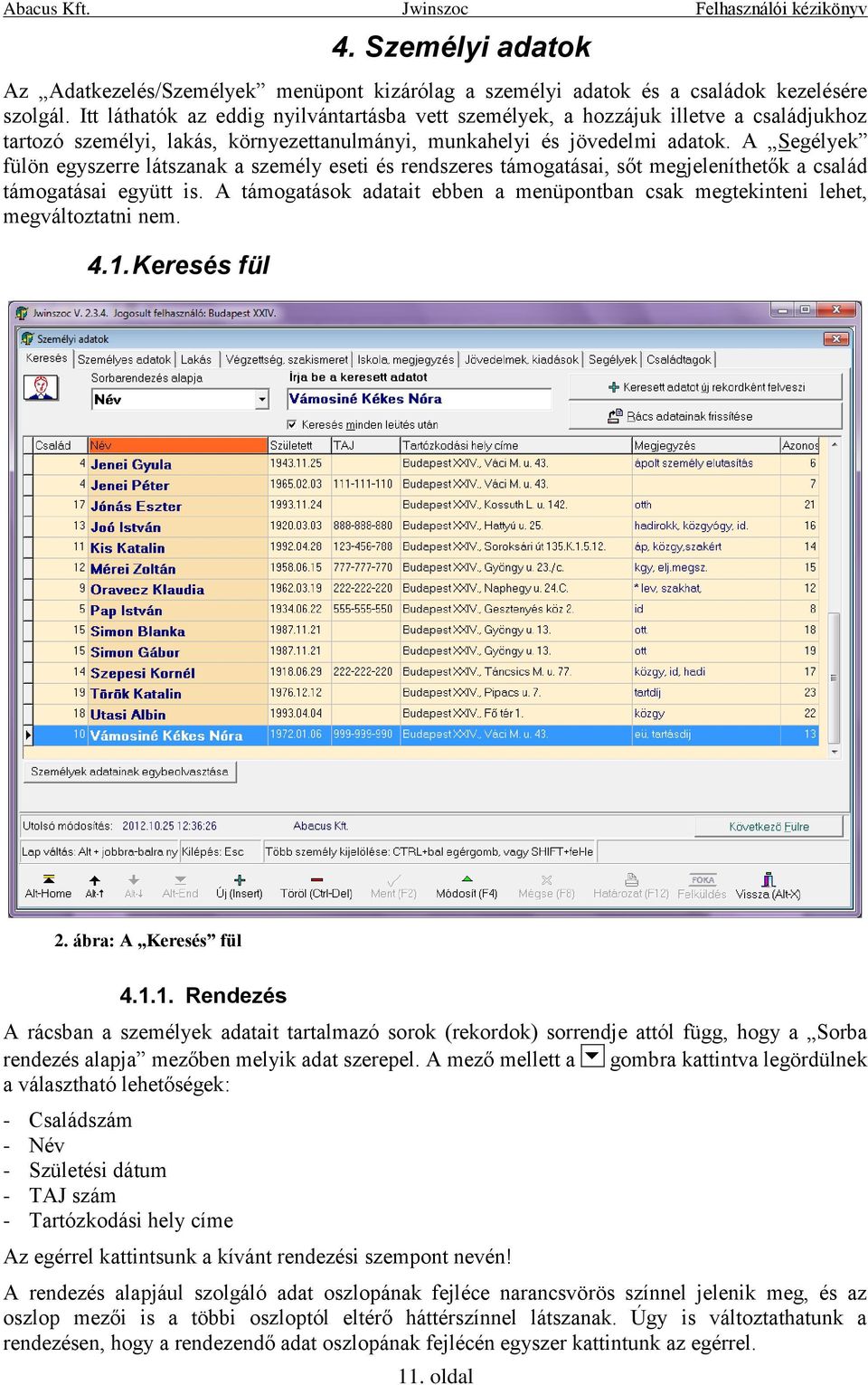Click the Személyi adatok window icon
This screenshot has height=1385, width=868.
click(28, 339)
